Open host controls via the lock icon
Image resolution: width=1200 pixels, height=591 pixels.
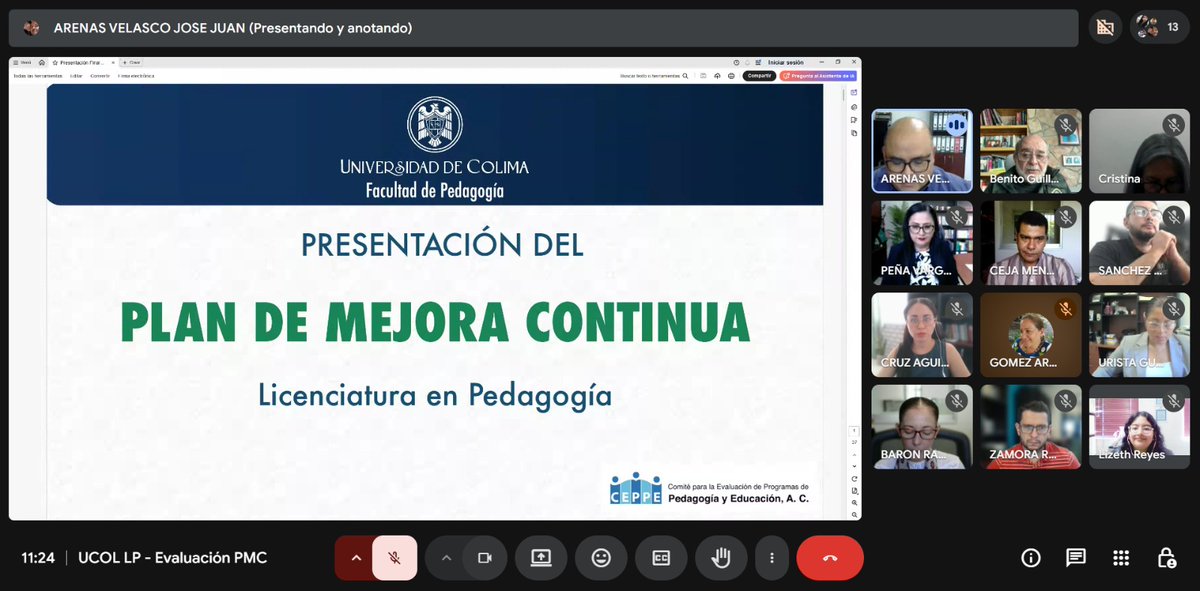[1166, 558]
